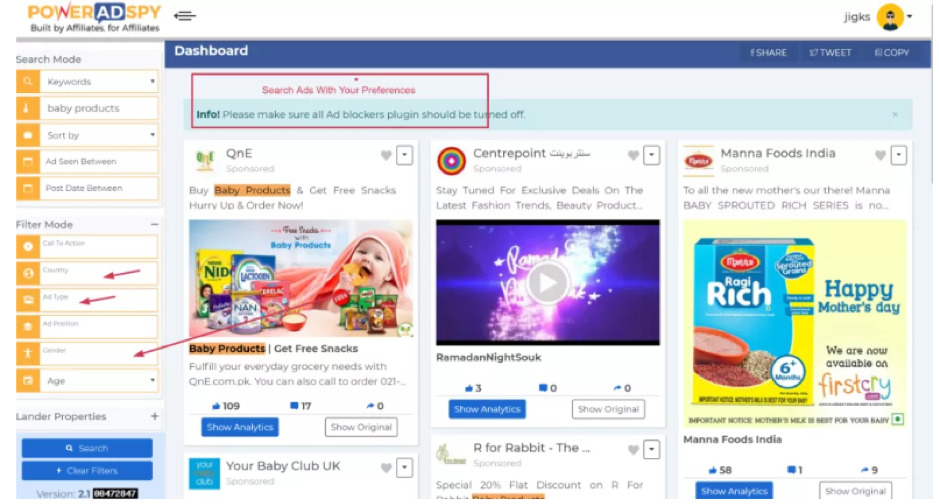Click the QnE ad likes count 109
The image size is (939, 504).
point(226,406)
